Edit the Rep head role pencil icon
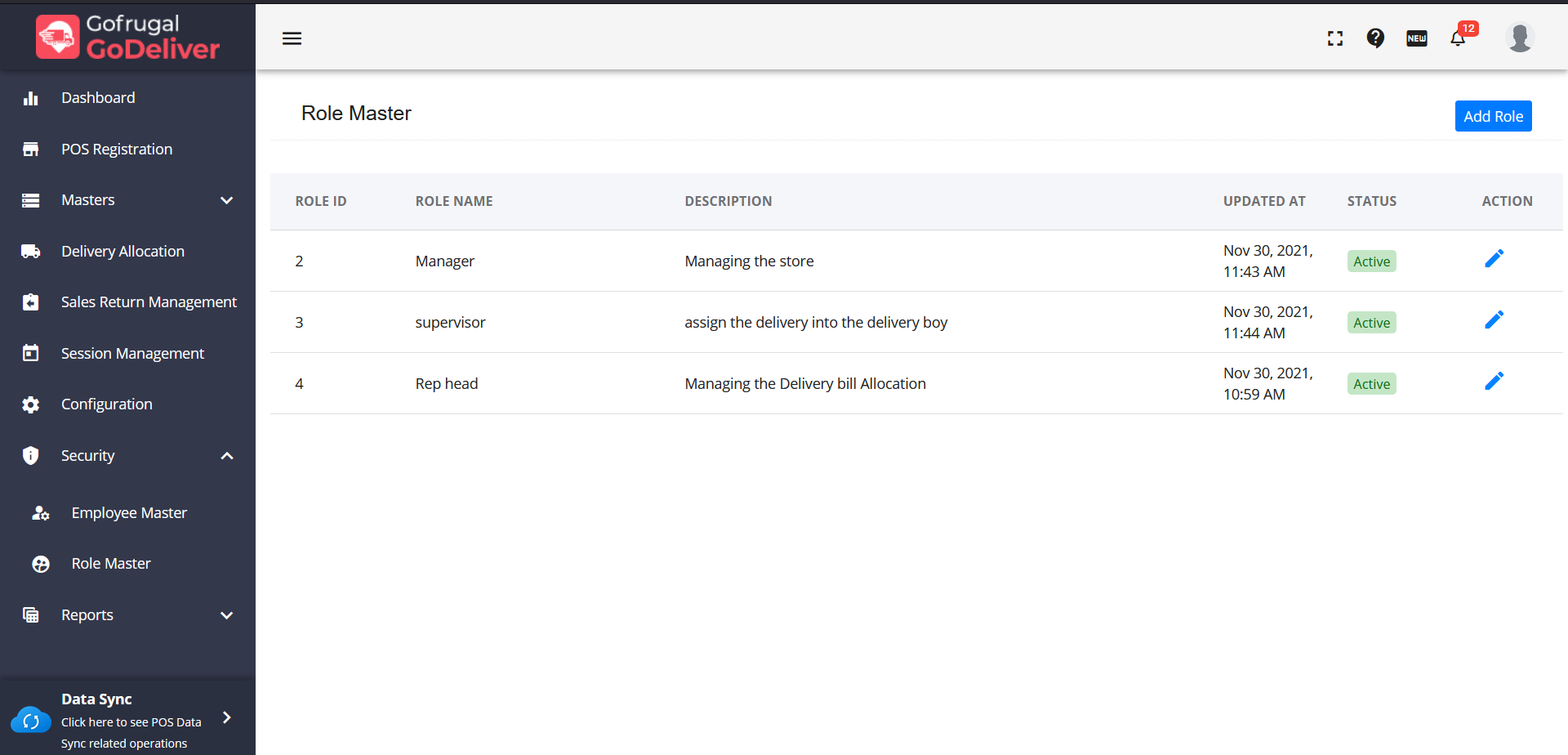This screenshot has height=755, width=1568. (x=1494, y=382)
